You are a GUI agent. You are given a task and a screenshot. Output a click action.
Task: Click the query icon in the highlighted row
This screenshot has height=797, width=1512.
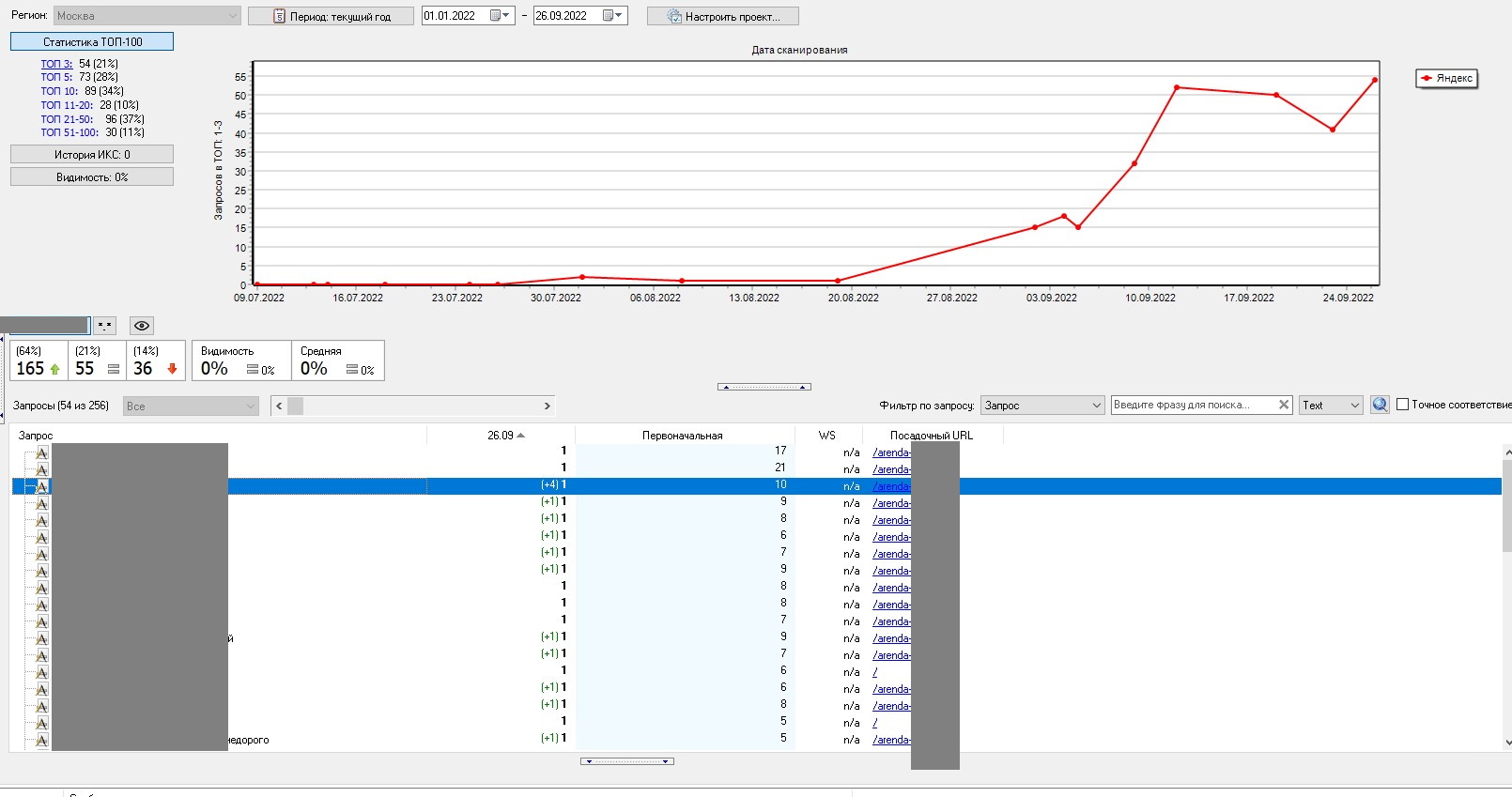coord(42,486)
